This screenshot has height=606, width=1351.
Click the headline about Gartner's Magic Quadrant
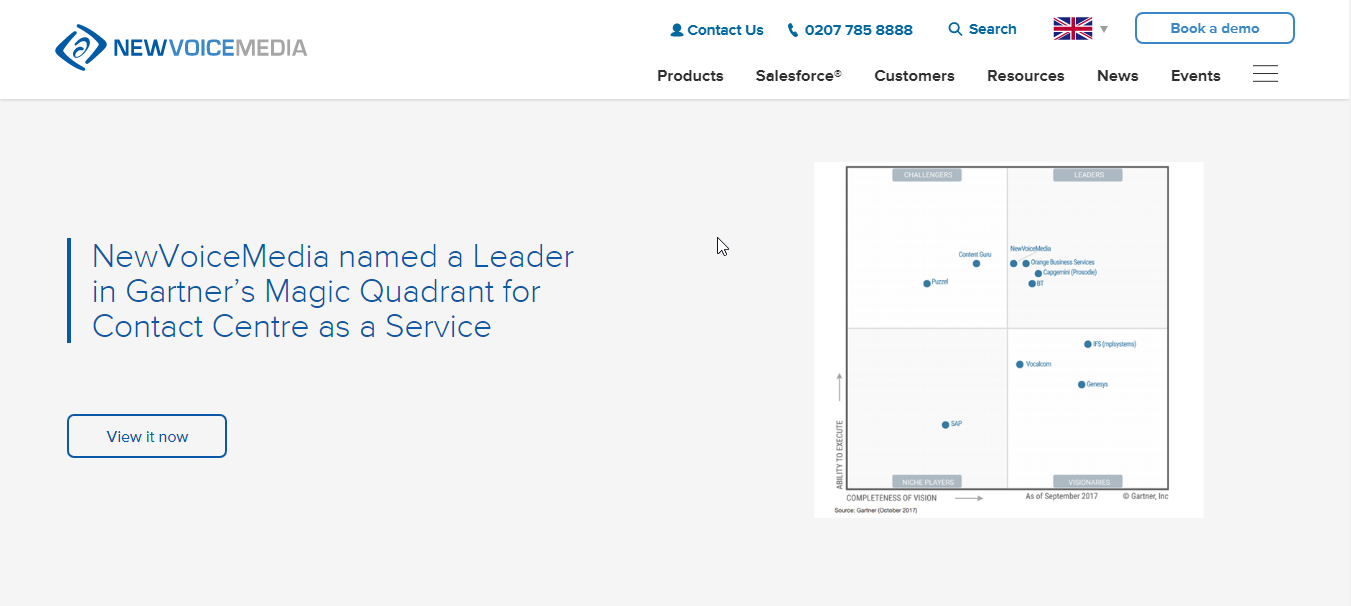coord(333,291)
